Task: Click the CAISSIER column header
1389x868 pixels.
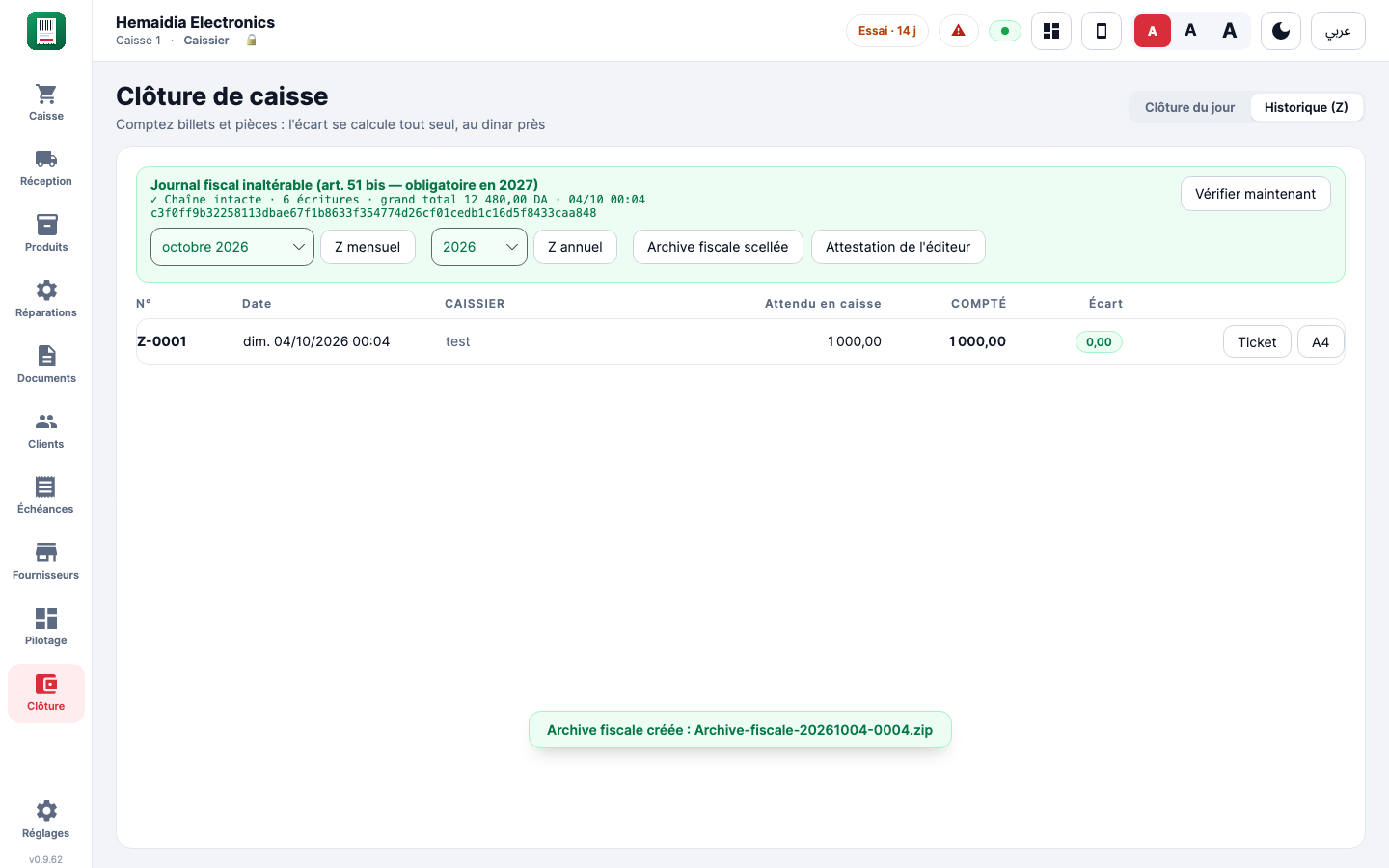Action: tap(475, 304)
